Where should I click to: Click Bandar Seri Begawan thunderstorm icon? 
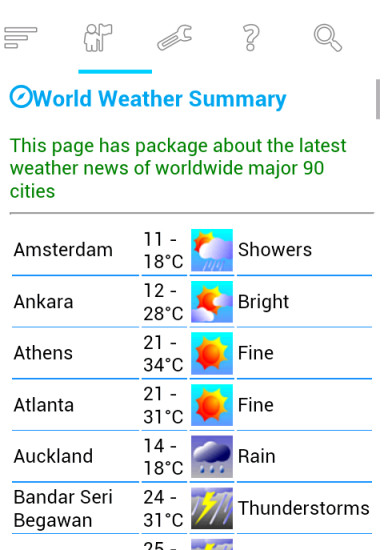pos(212,508)
